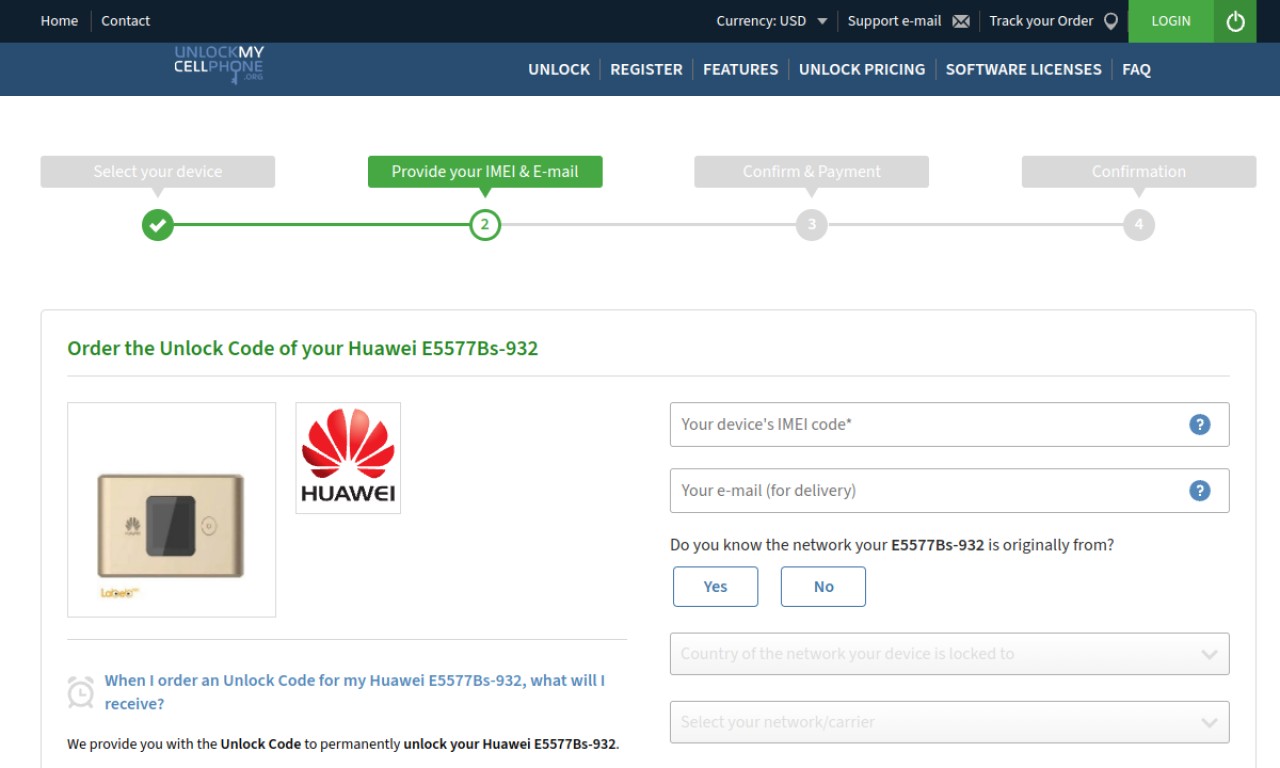The width and height of the screenshot is (1280, 768).
Task: Open the SOFTWARE LICENSES menu item
Action: pyautogui.click(x=1023, y=69)
